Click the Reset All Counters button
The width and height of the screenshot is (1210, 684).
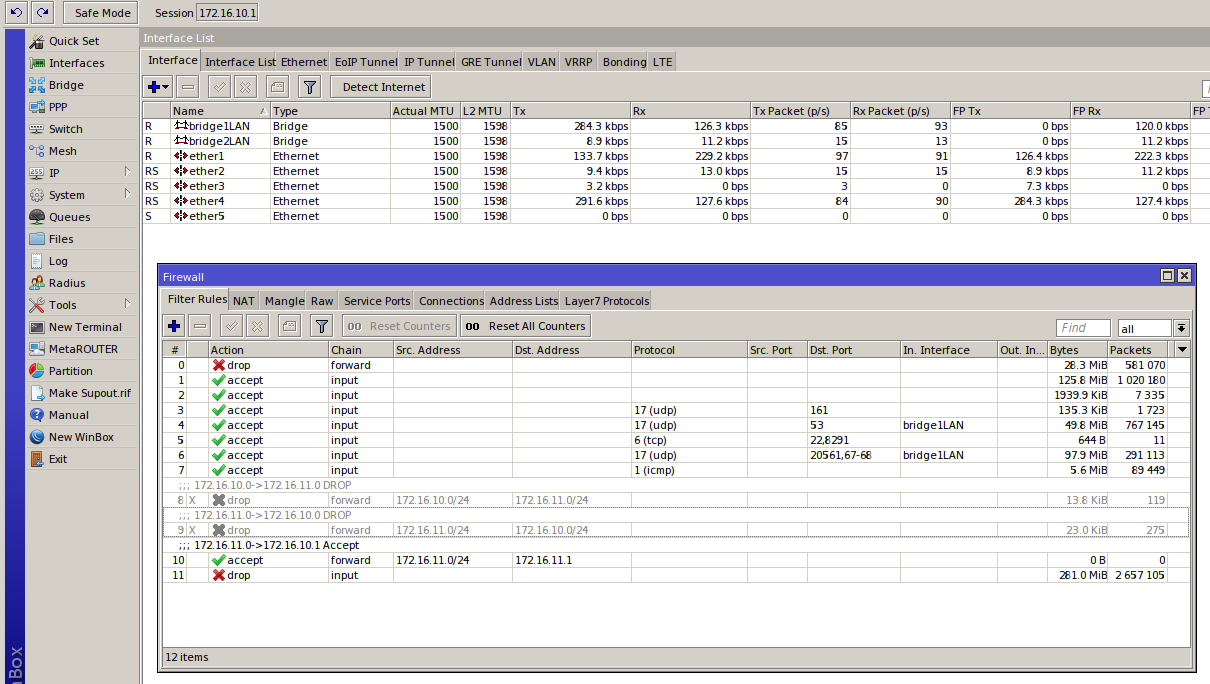pos(525,326)
